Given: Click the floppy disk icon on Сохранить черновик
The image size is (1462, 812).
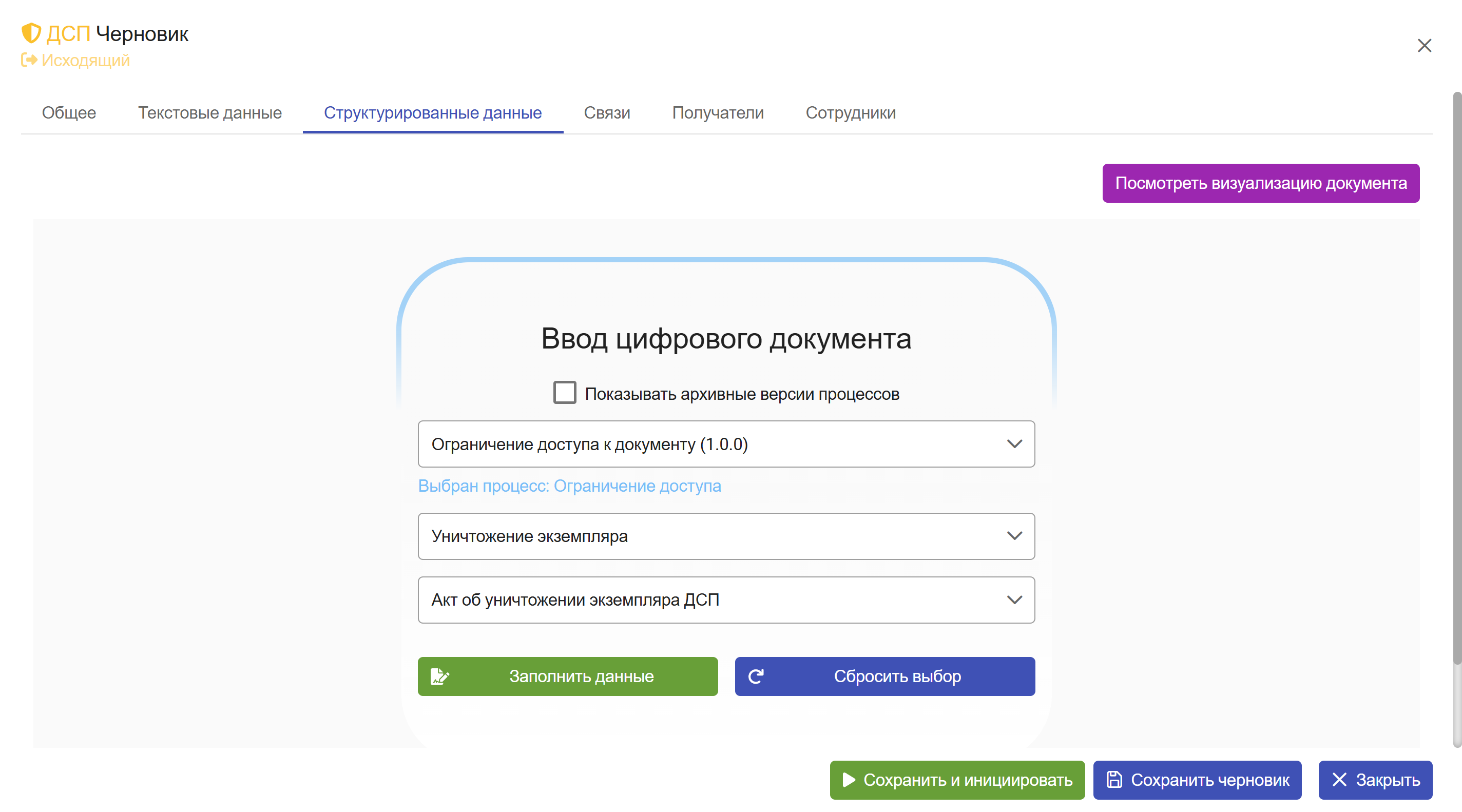Looking at the screenshot, I should [1114, 780].
